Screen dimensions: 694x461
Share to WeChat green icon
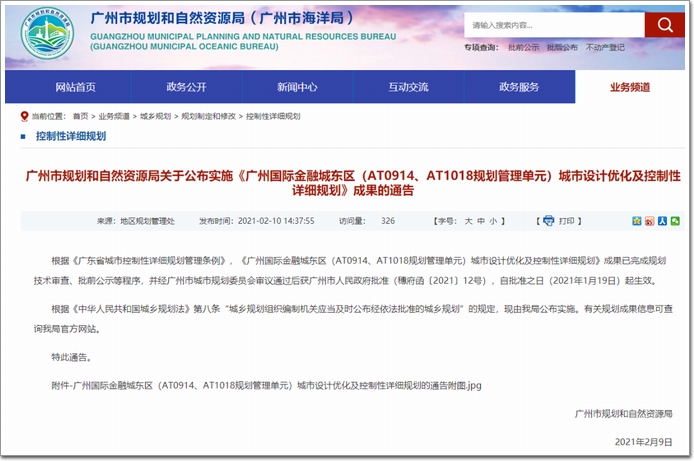tap(675, 221)
